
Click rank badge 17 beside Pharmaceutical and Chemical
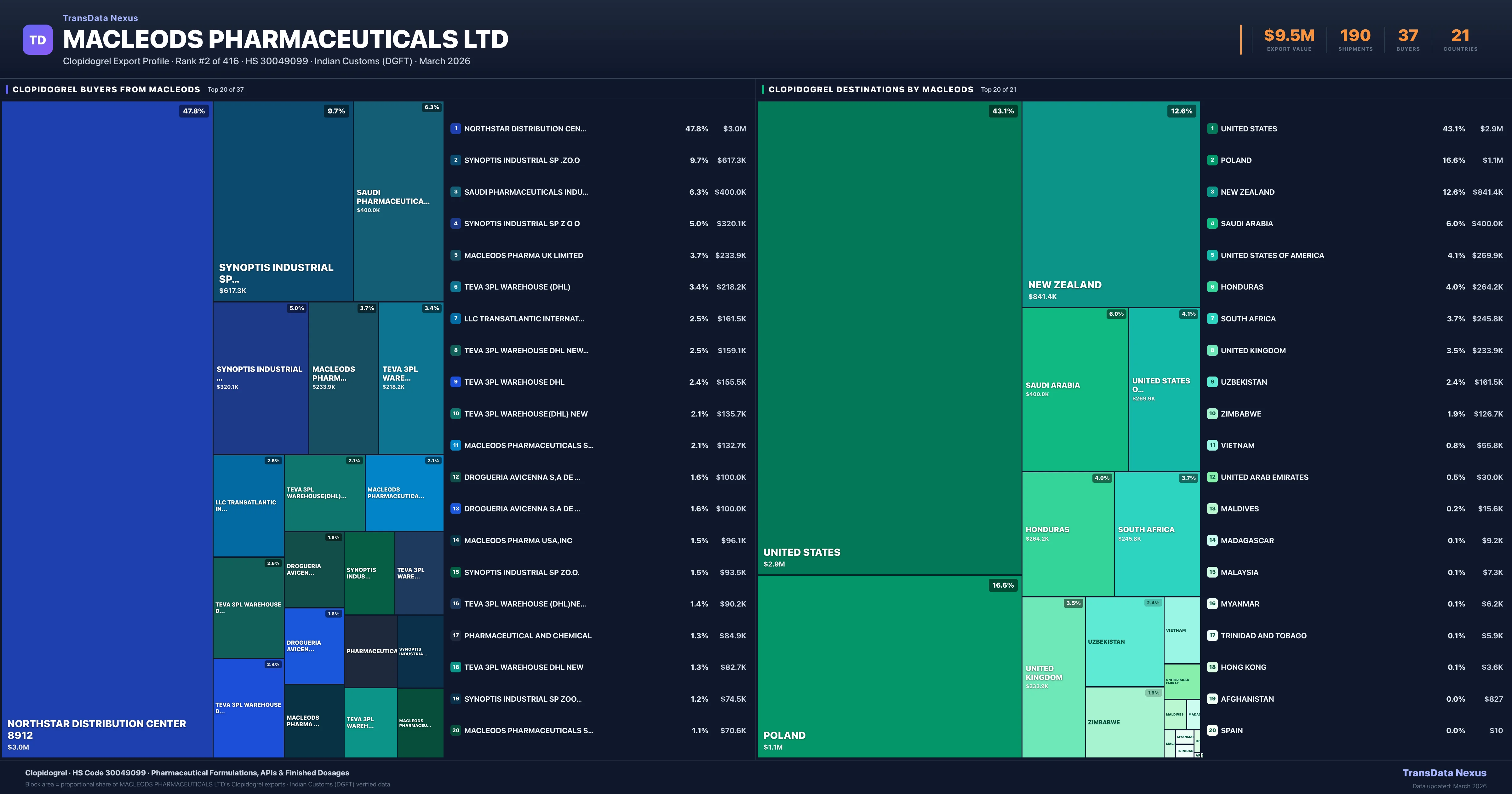(x=455, y=636)
